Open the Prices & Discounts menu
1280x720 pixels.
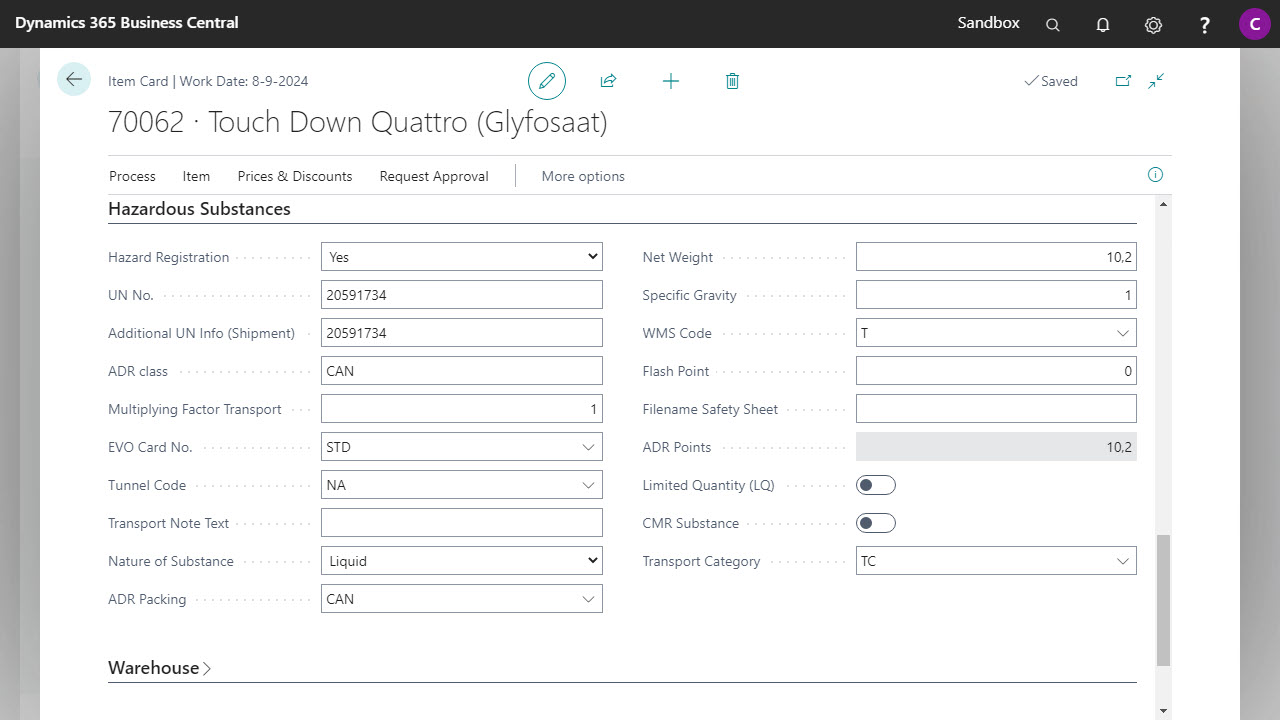(x=295, y=176)
